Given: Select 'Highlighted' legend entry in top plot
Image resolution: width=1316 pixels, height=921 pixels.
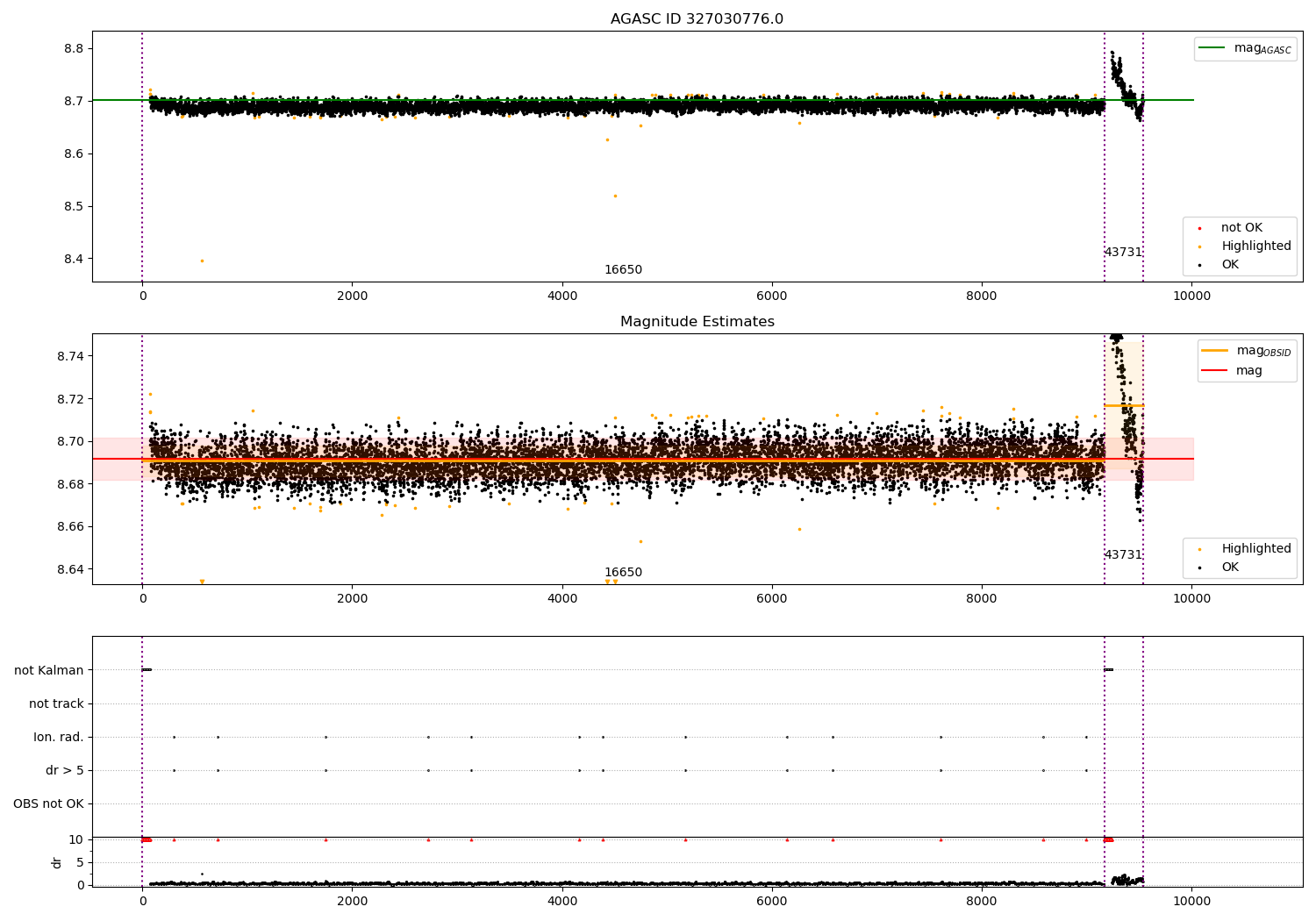Looking at the screenshot, I should tap(1255, 246).
